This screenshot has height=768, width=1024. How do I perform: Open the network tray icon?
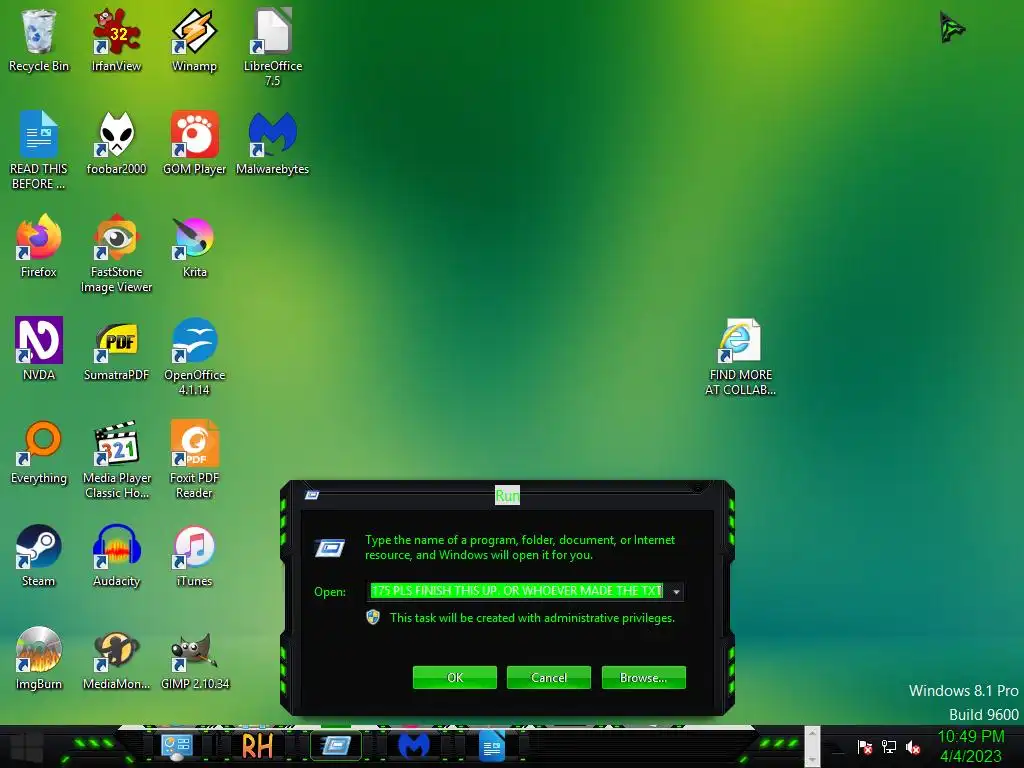click(889, 747)
